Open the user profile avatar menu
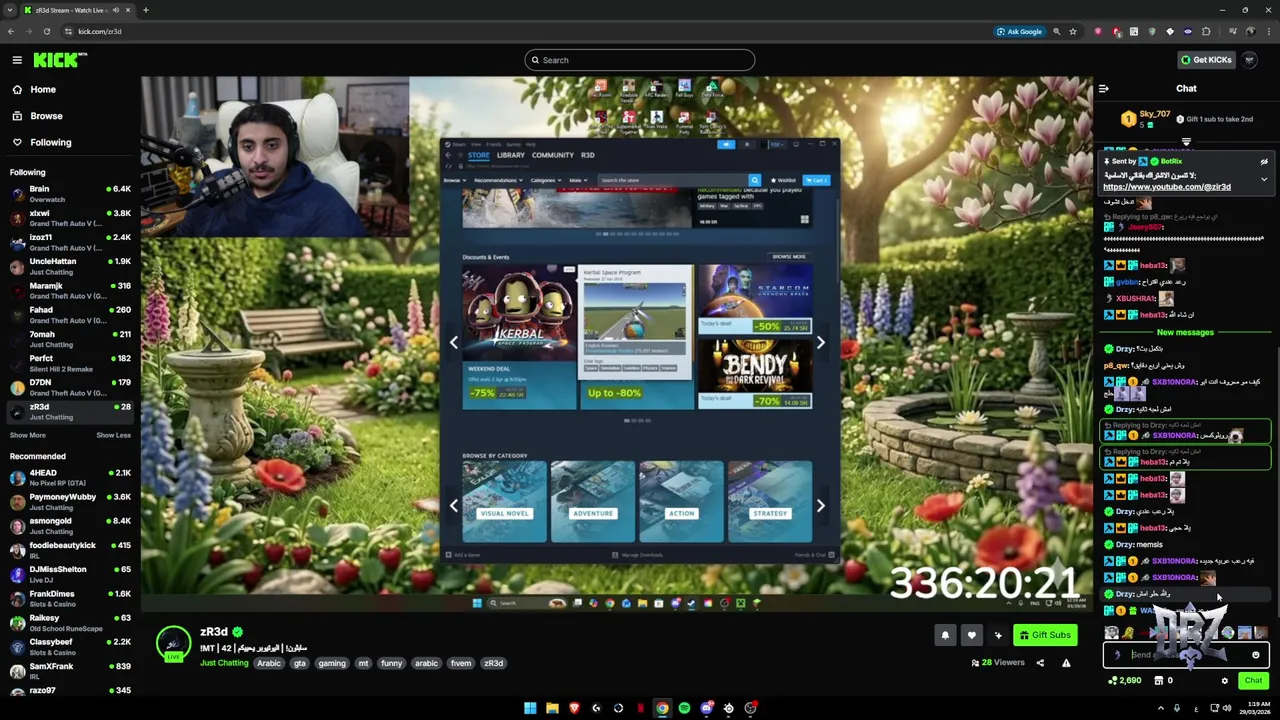 tap(1250, 60)
